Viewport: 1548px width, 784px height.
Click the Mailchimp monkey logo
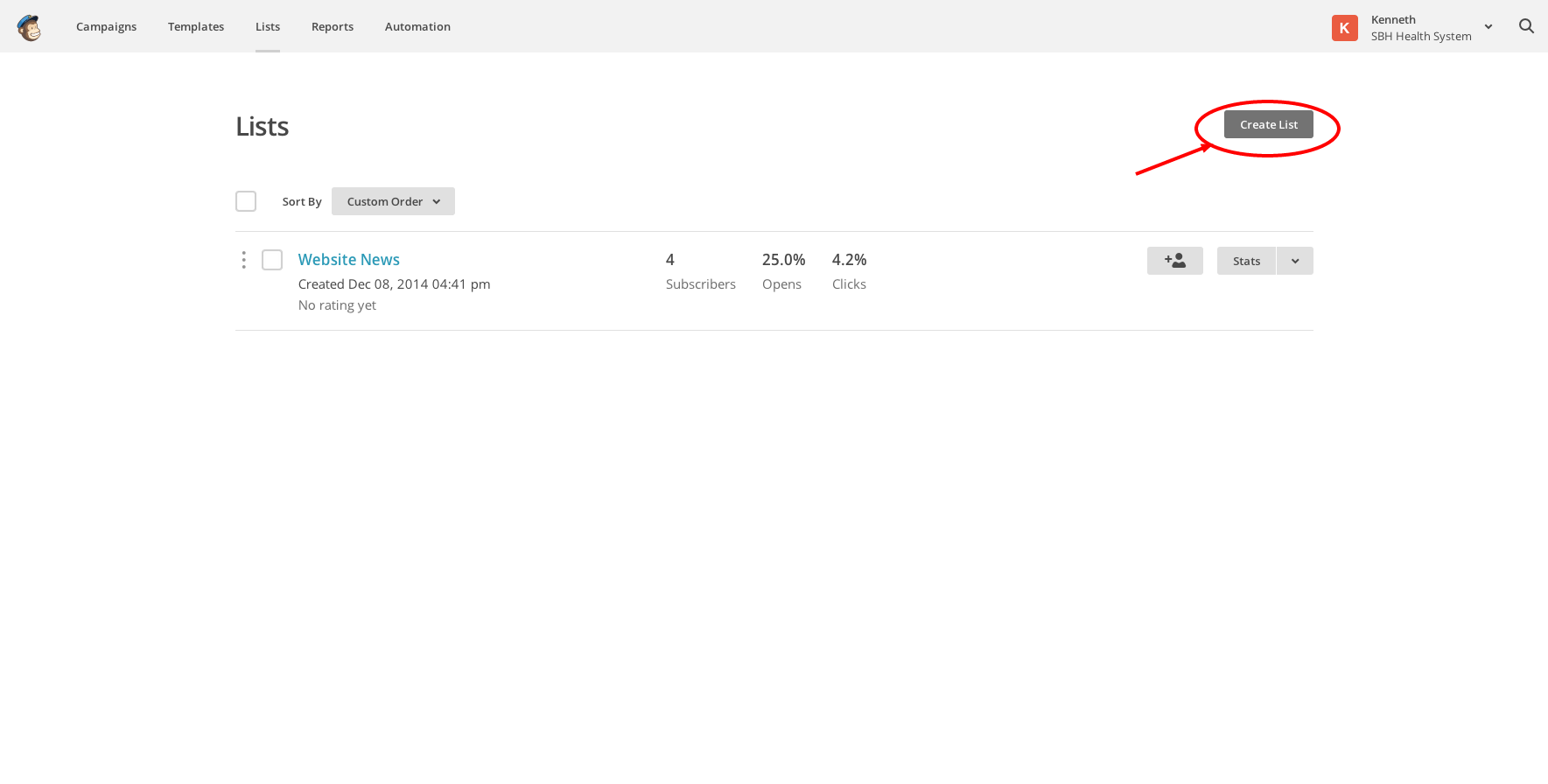(29, 28)
